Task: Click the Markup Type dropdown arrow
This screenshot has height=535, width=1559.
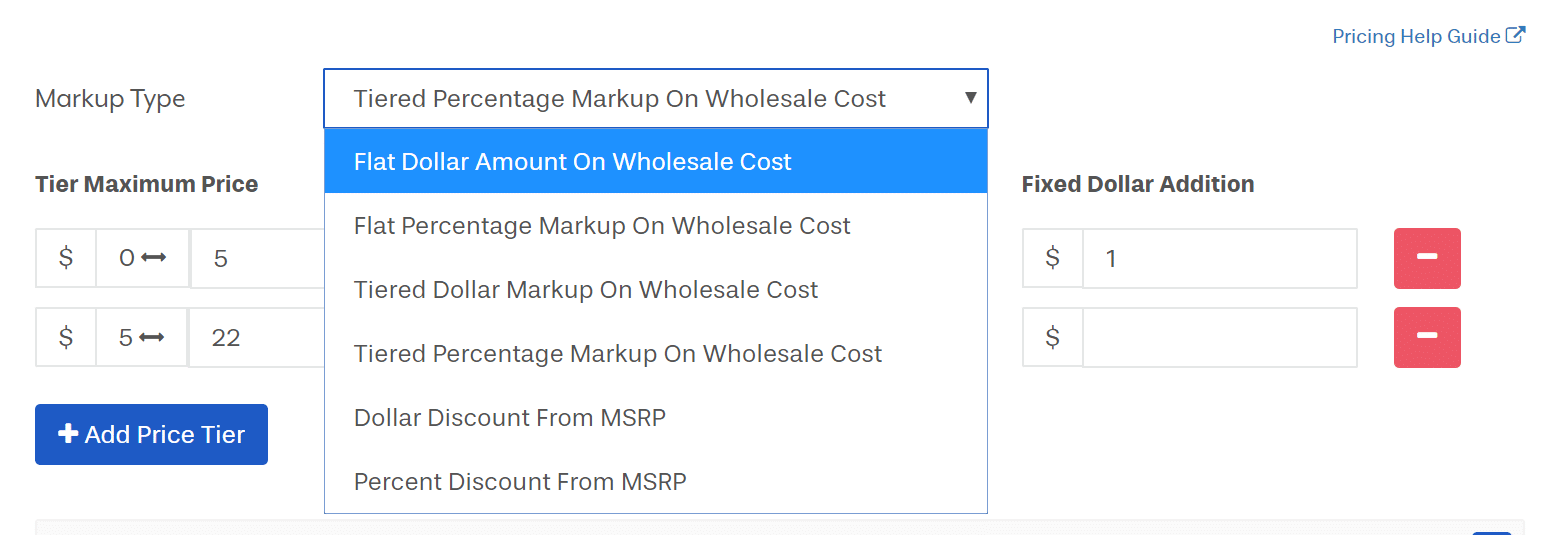Action: coord(969,98)
